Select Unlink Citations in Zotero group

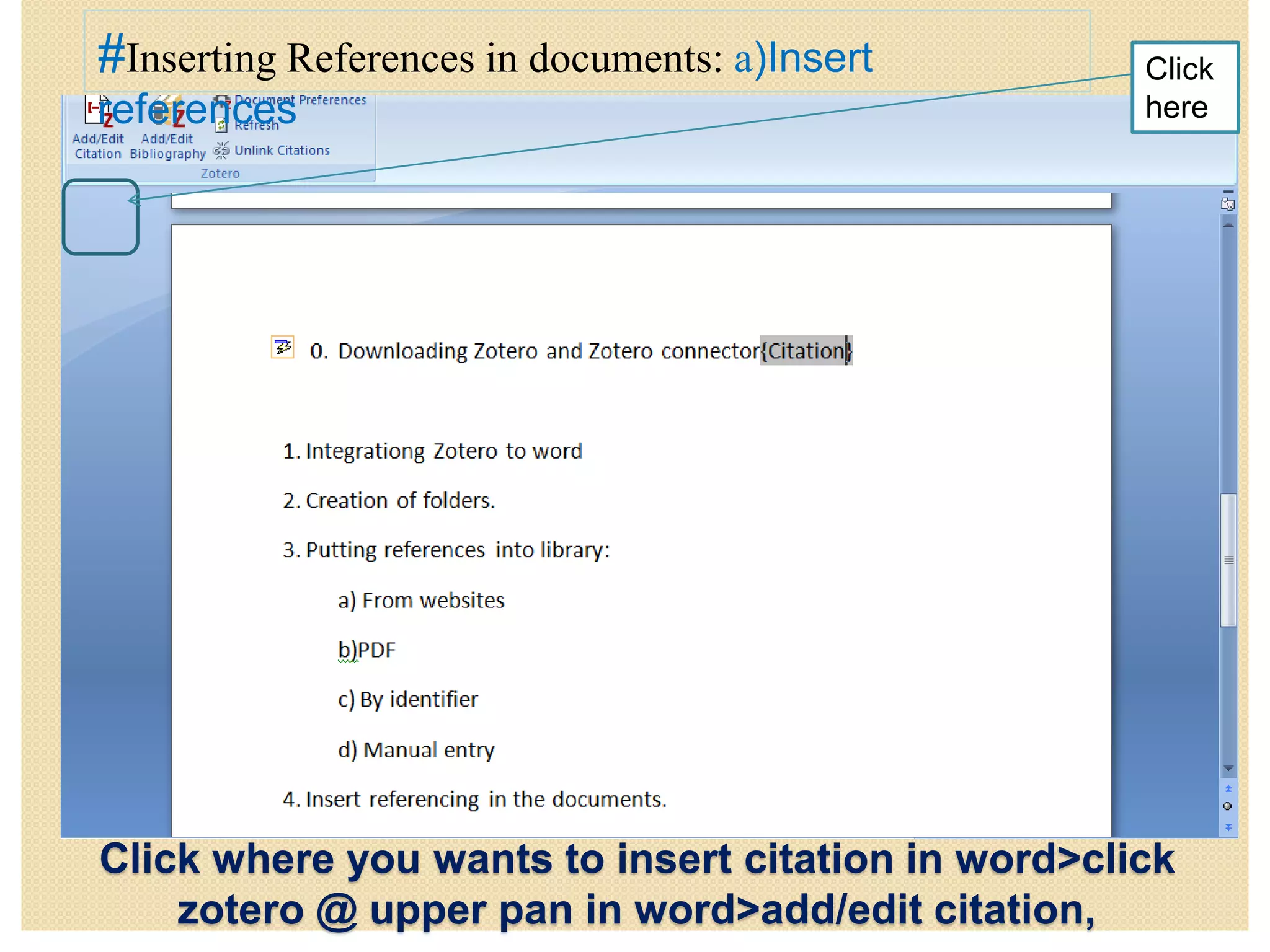tap(272, 151)
